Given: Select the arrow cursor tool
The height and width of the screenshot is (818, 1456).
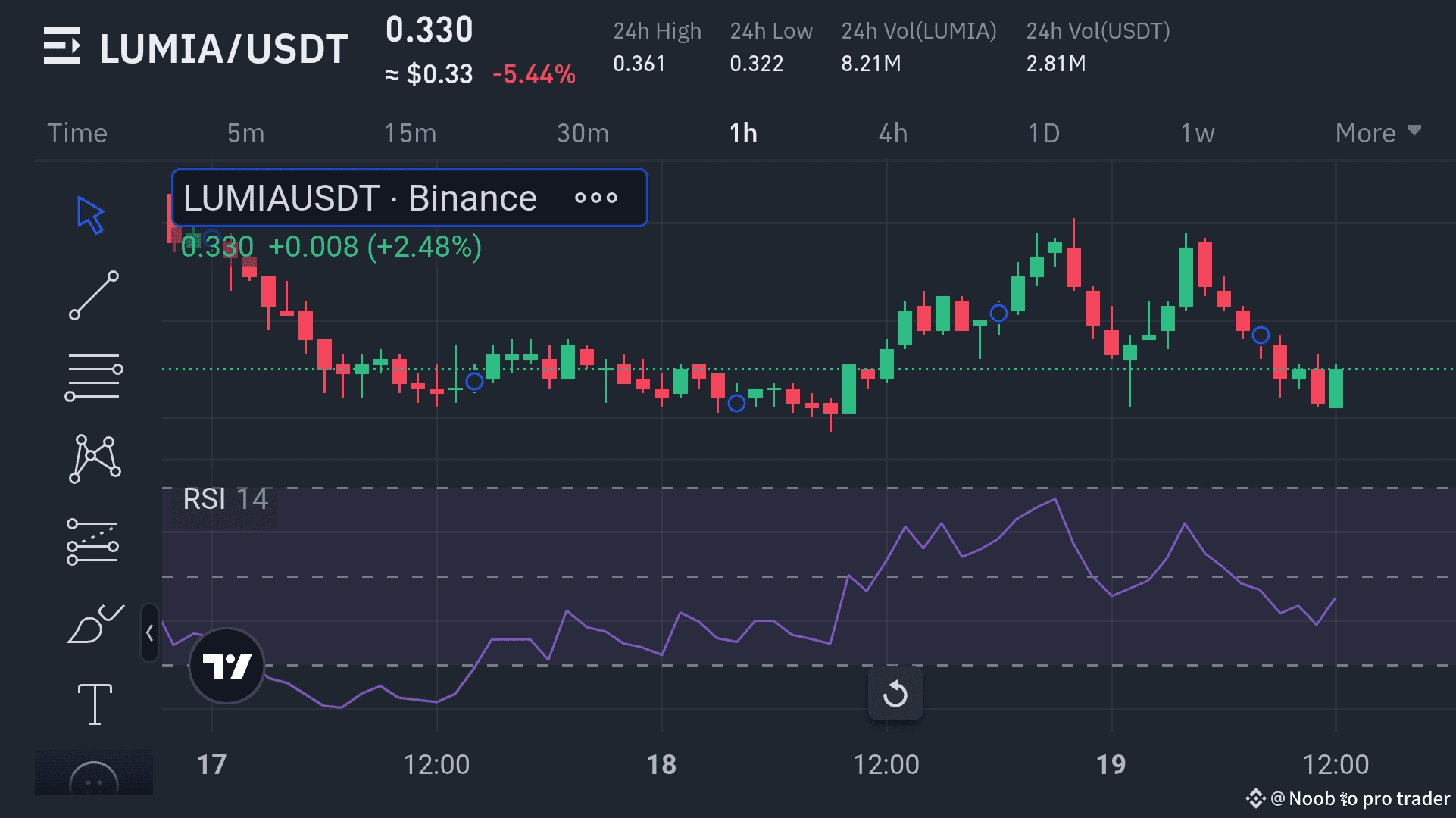Looking at the screenshot, I should [91, 216].
